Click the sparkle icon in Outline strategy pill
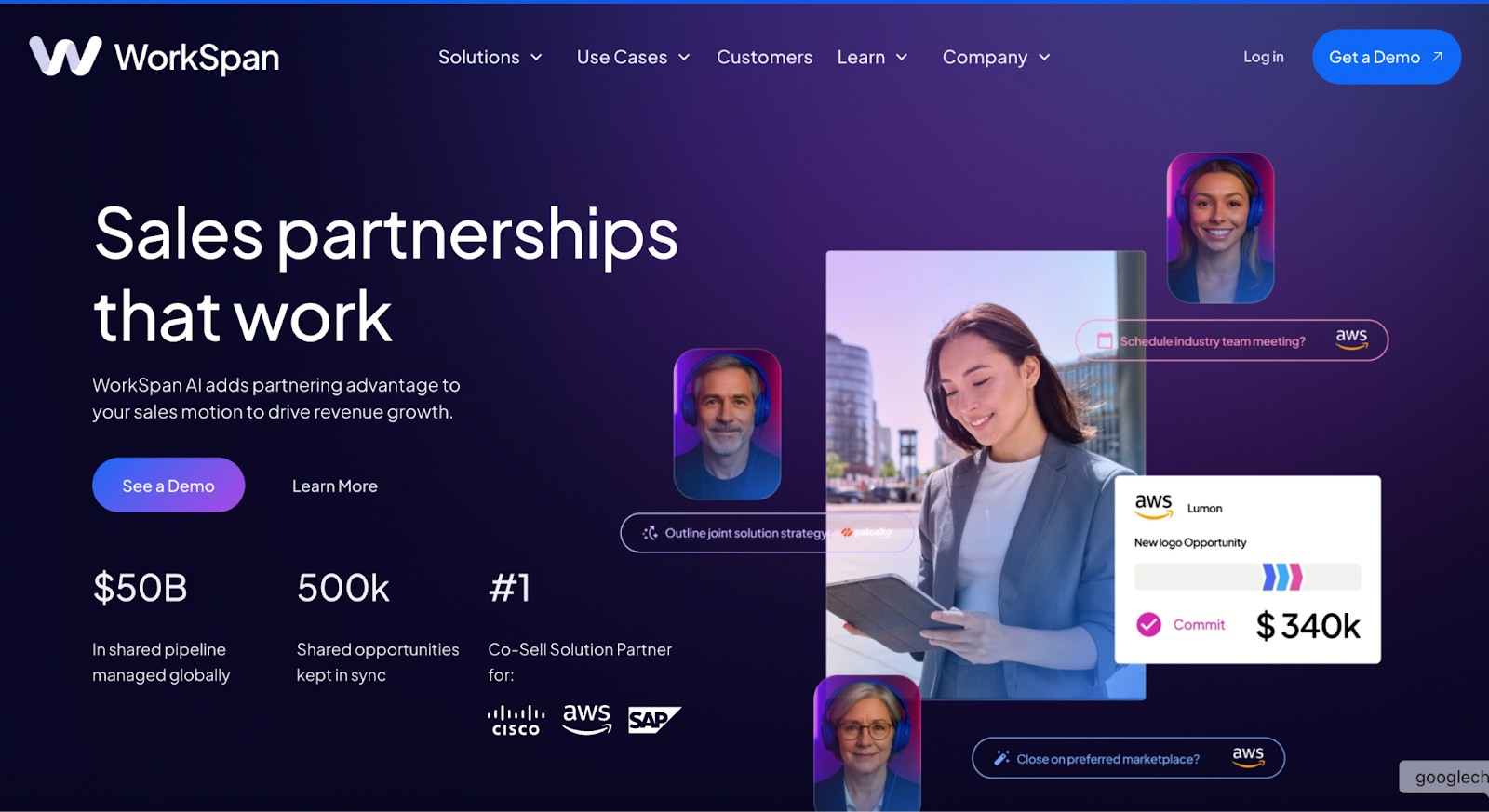Image resolution: width=1489 pixels, height=812 pixels. point(651,533)
